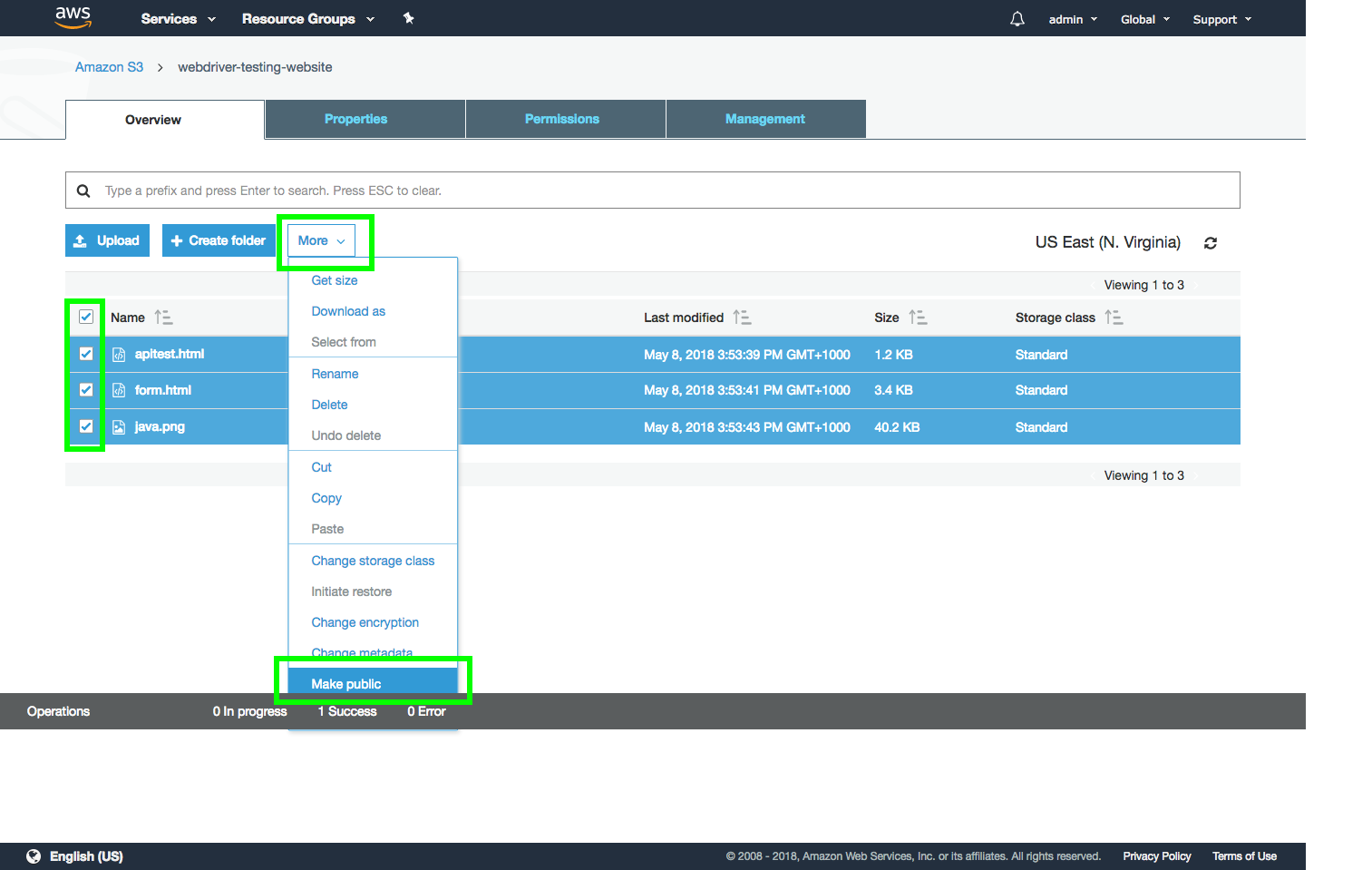Sort by Name column sort icon
Viewport: 1372px width, 870px height.
[163, 318]
